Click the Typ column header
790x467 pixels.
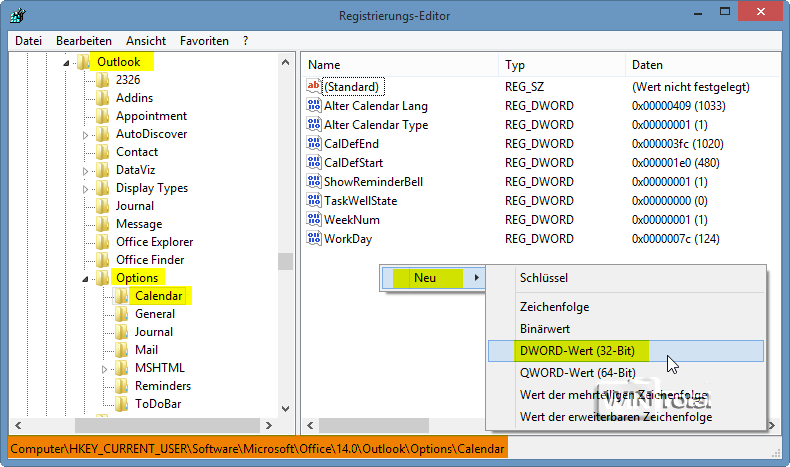click(x=562, y=65)
